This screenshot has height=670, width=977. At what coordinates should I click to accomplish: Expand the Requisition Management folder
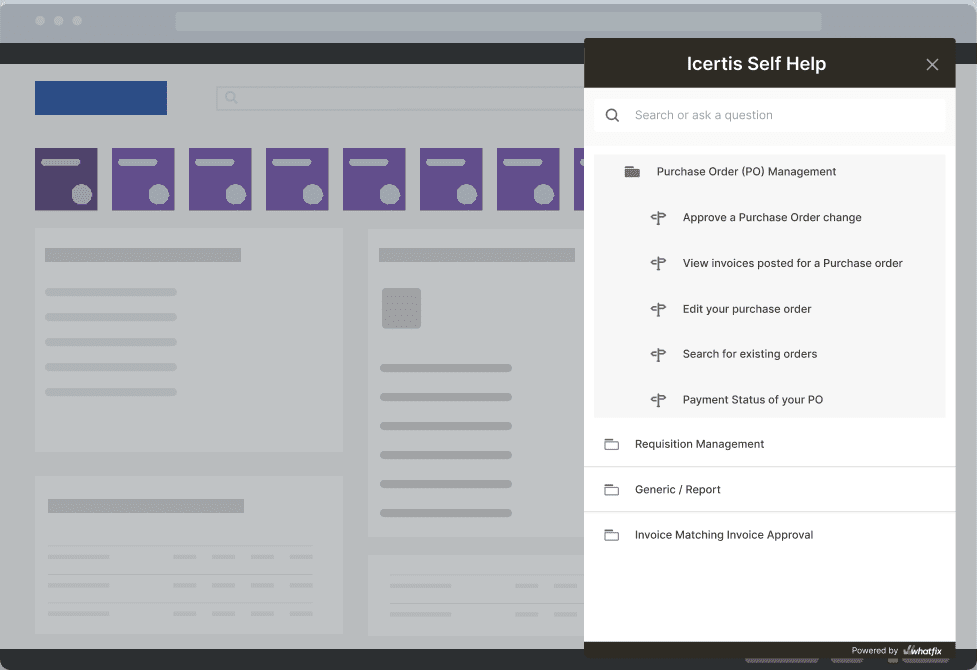click(699, 444)
